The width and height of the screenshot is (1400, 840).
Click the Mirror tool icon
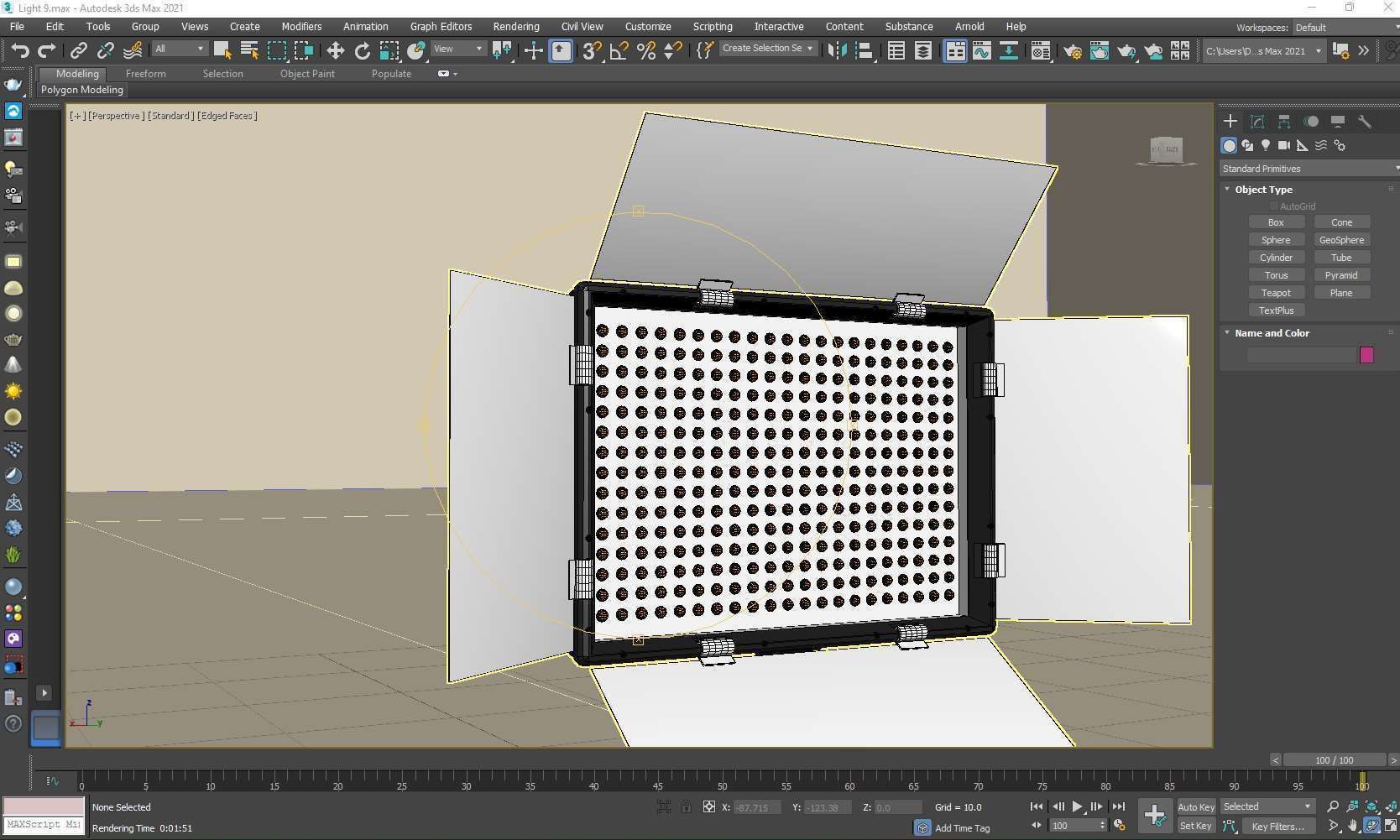click(x=837, y=50)
